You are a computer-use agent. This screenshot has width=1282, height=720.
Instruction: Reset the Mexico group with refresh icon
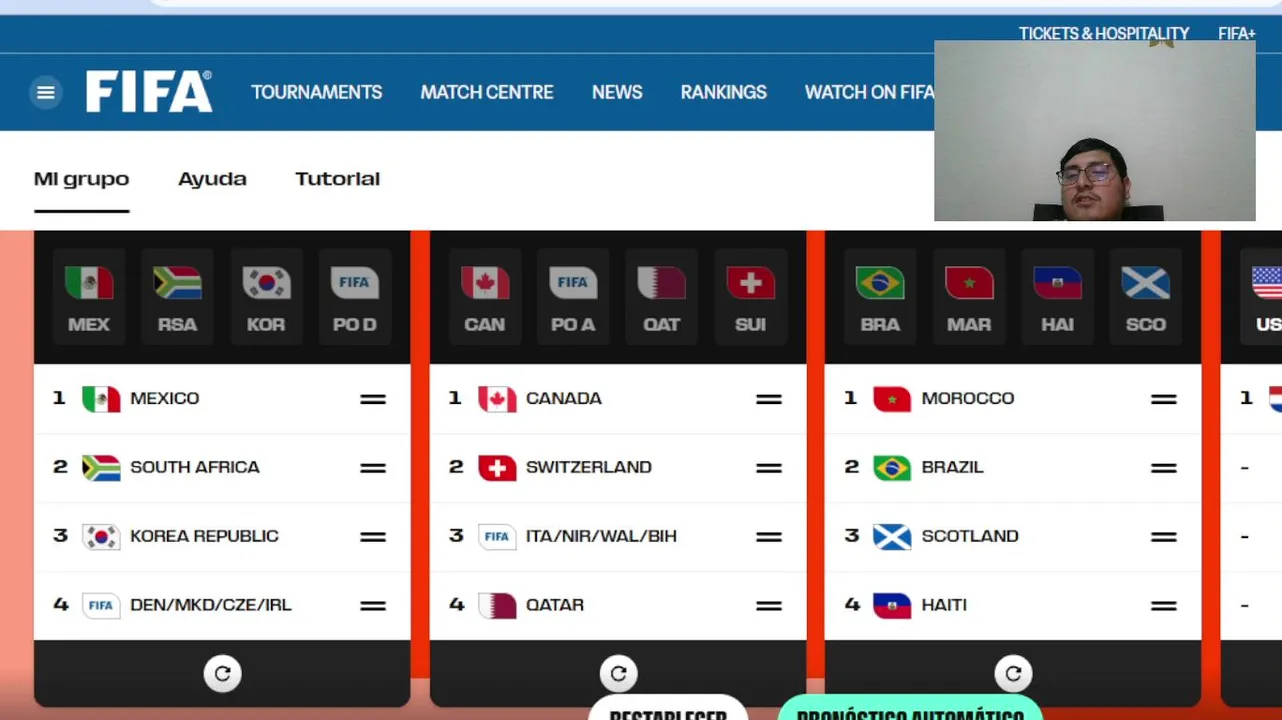click(x=223, y=674)
